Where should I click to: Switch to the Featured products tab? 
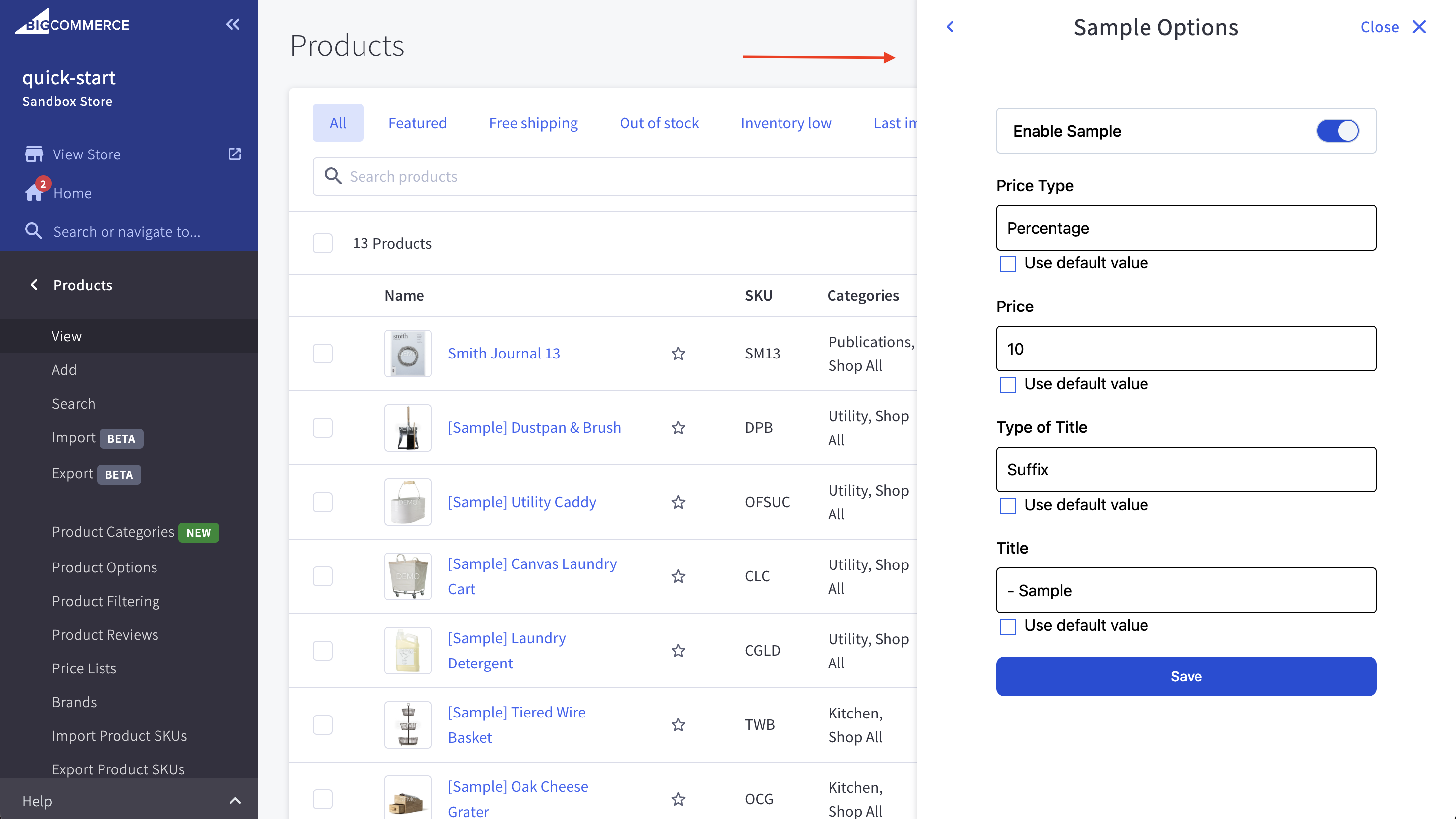(417, 123)
